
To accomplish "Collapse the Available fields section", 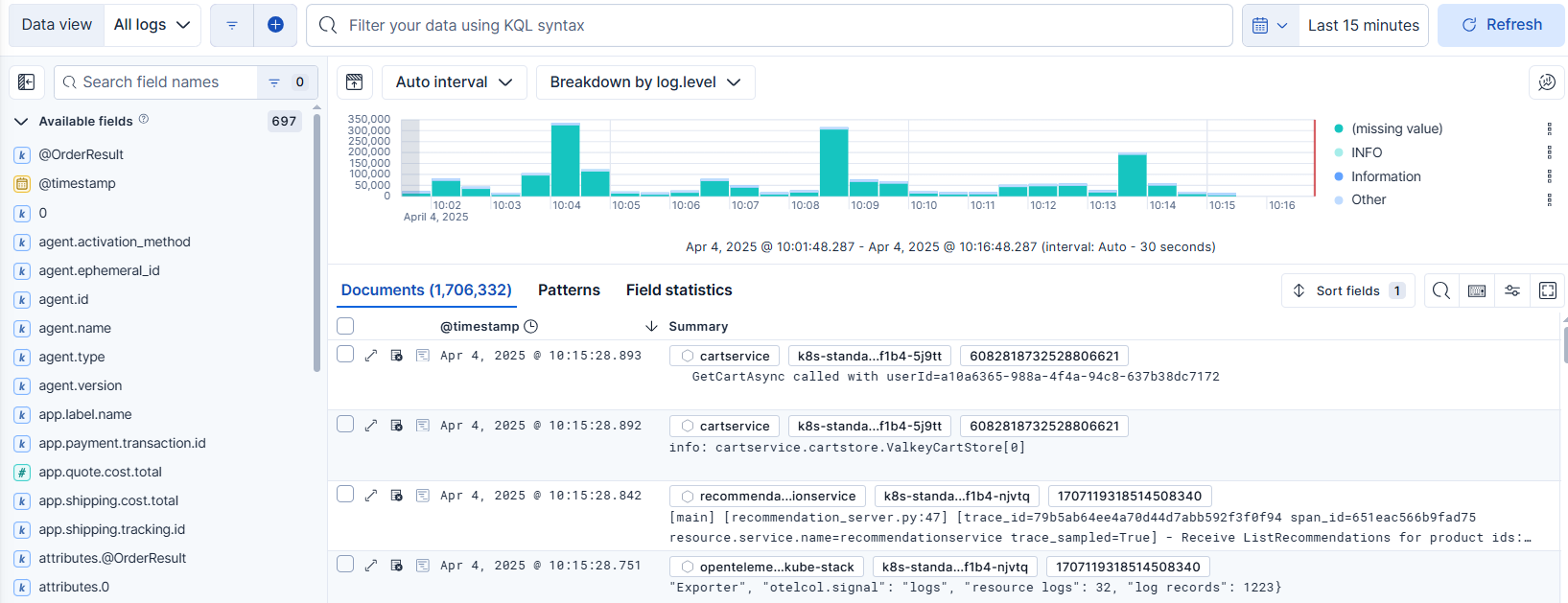I will (21, 122).
